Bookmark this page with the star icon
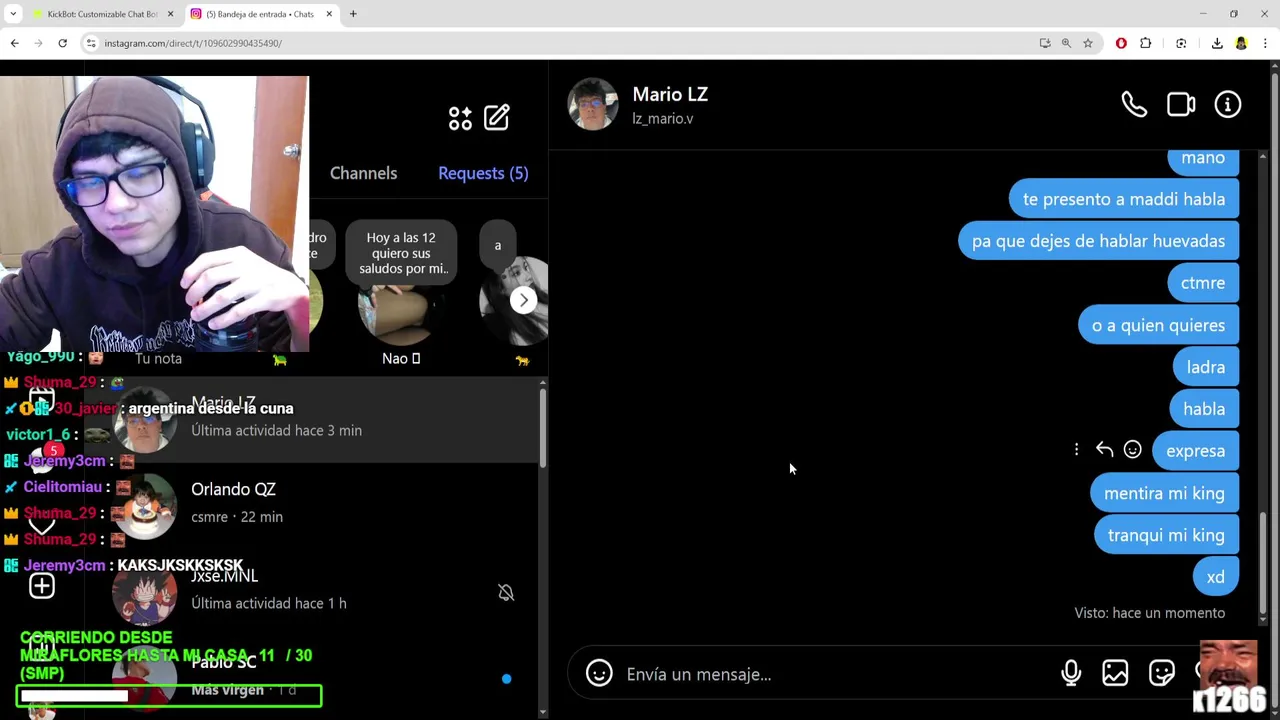 coord(1088,43)
